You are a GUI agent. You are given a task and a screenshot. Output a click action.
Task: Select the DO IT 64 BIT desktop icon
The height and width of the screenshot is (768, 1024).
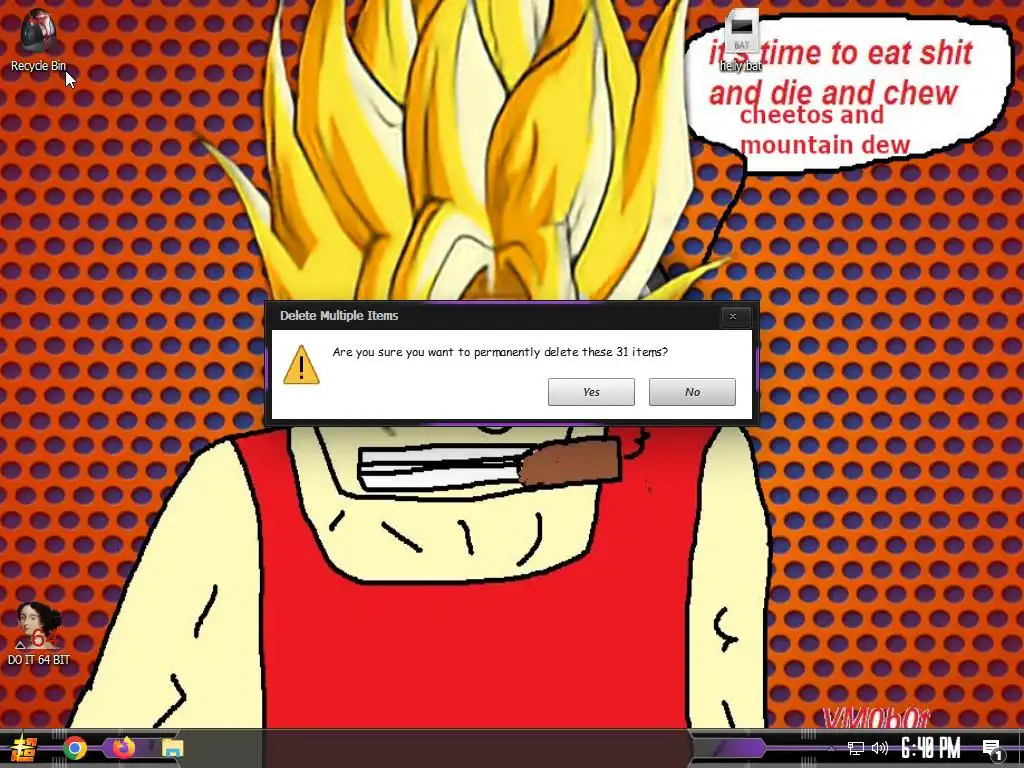pyautogui.click(x=39, y=633)
